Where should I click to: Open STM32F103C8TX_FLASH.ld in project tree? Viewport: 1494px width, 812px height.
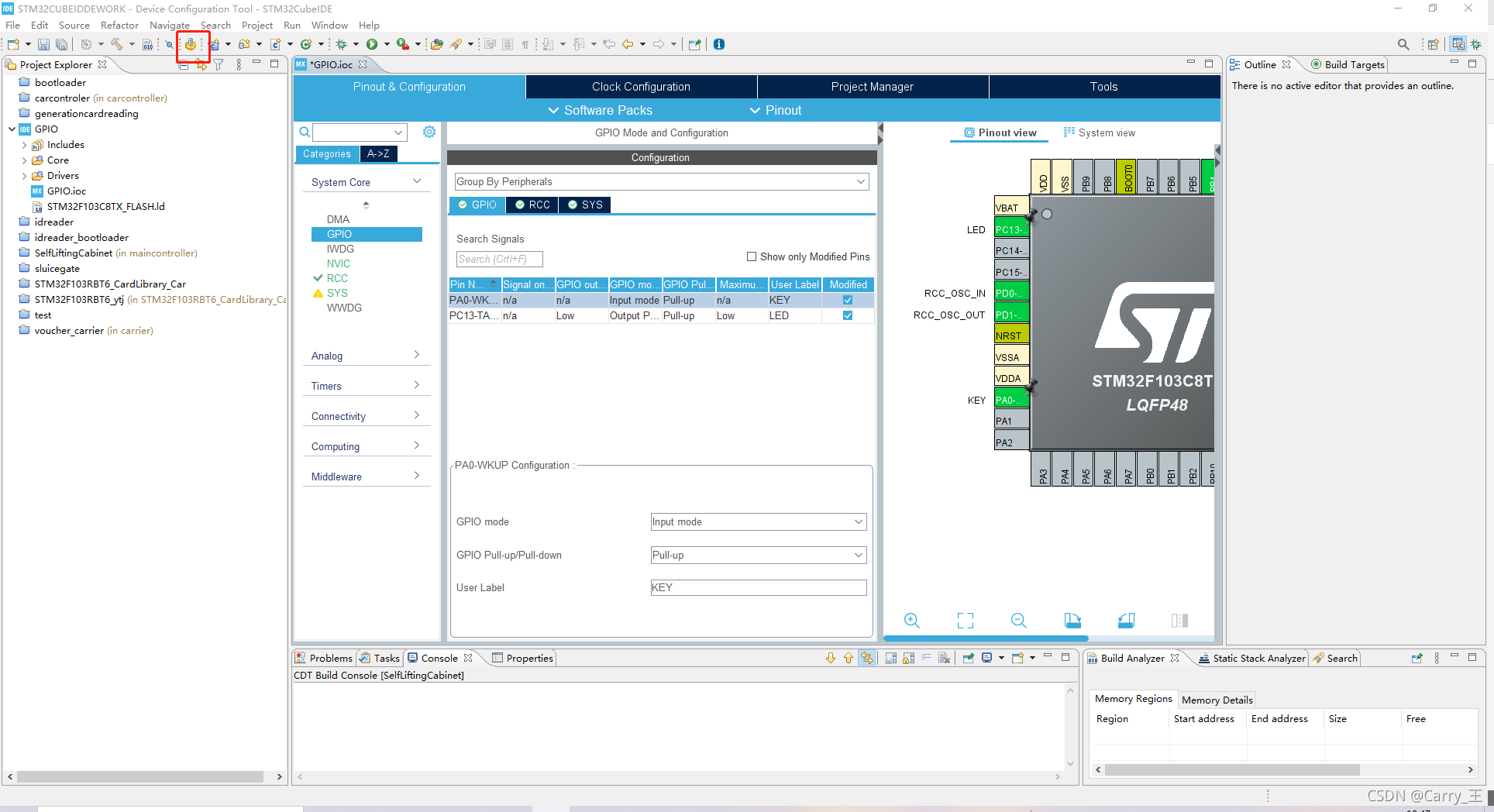point(105,207)
